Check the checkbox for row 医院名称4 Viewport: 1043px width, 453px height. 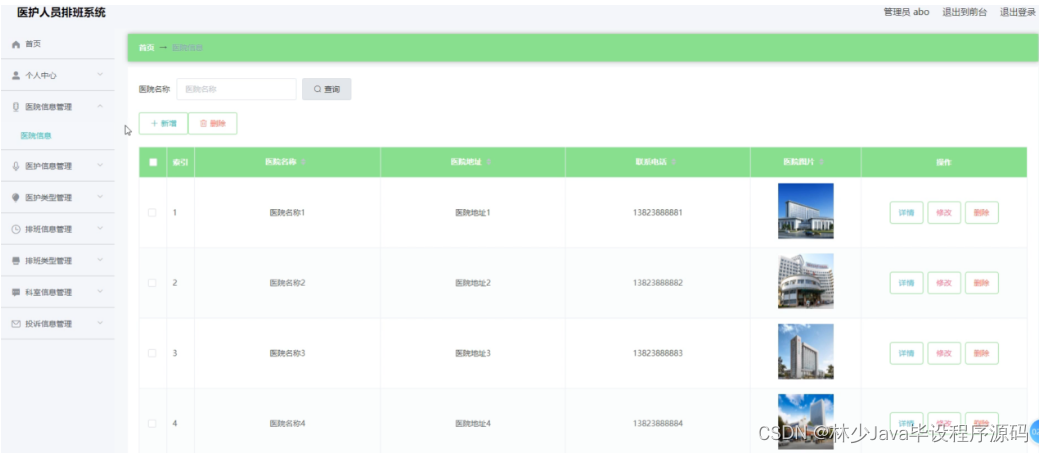coord(152,424)
